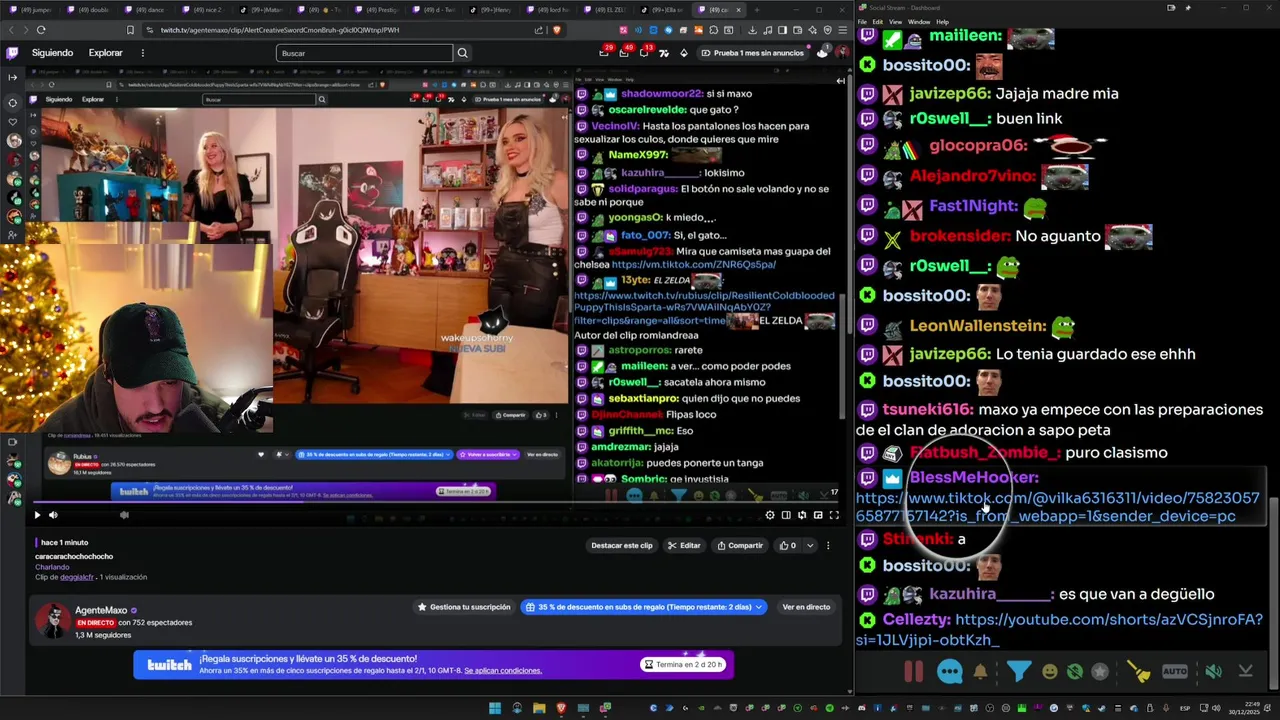
Task: Toggle the notification bell in Social Stream
Action: 980,671
